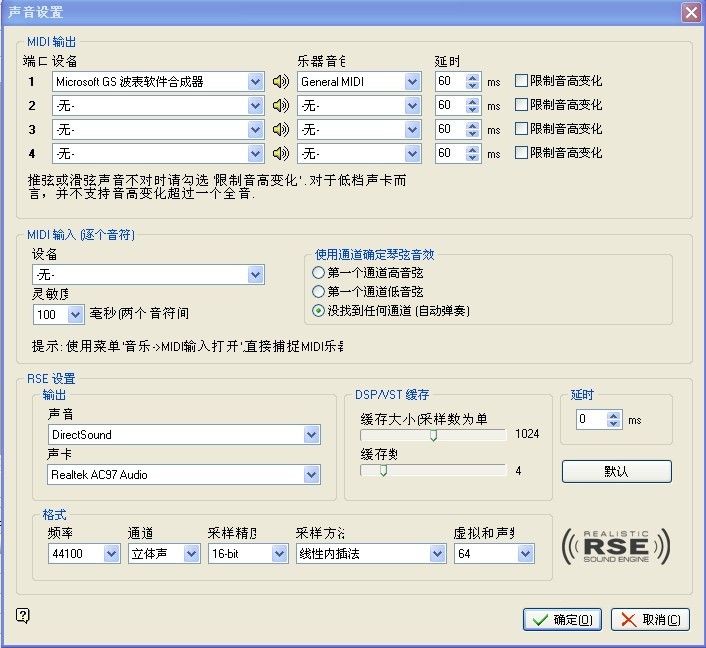
Task: Click the 取消(C) cancel button
Action: (650, 620)
